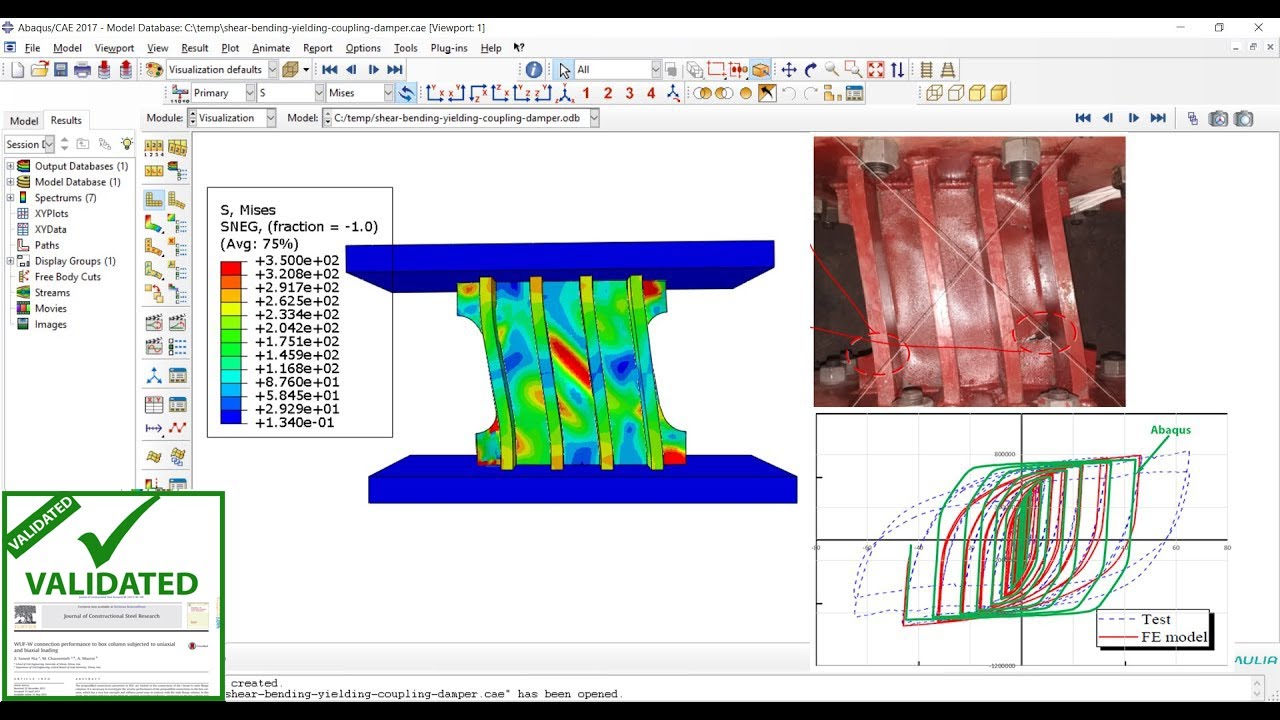The image size is (1280, 720).
Task: Select wireframe render style cube
Action: point(934,93)
